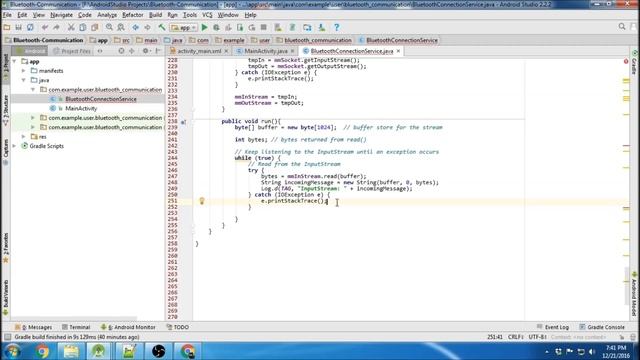The height and width of the screenshot is (360, 640).
Task: Open the VCS menu
Action: [x=207, y=15]
